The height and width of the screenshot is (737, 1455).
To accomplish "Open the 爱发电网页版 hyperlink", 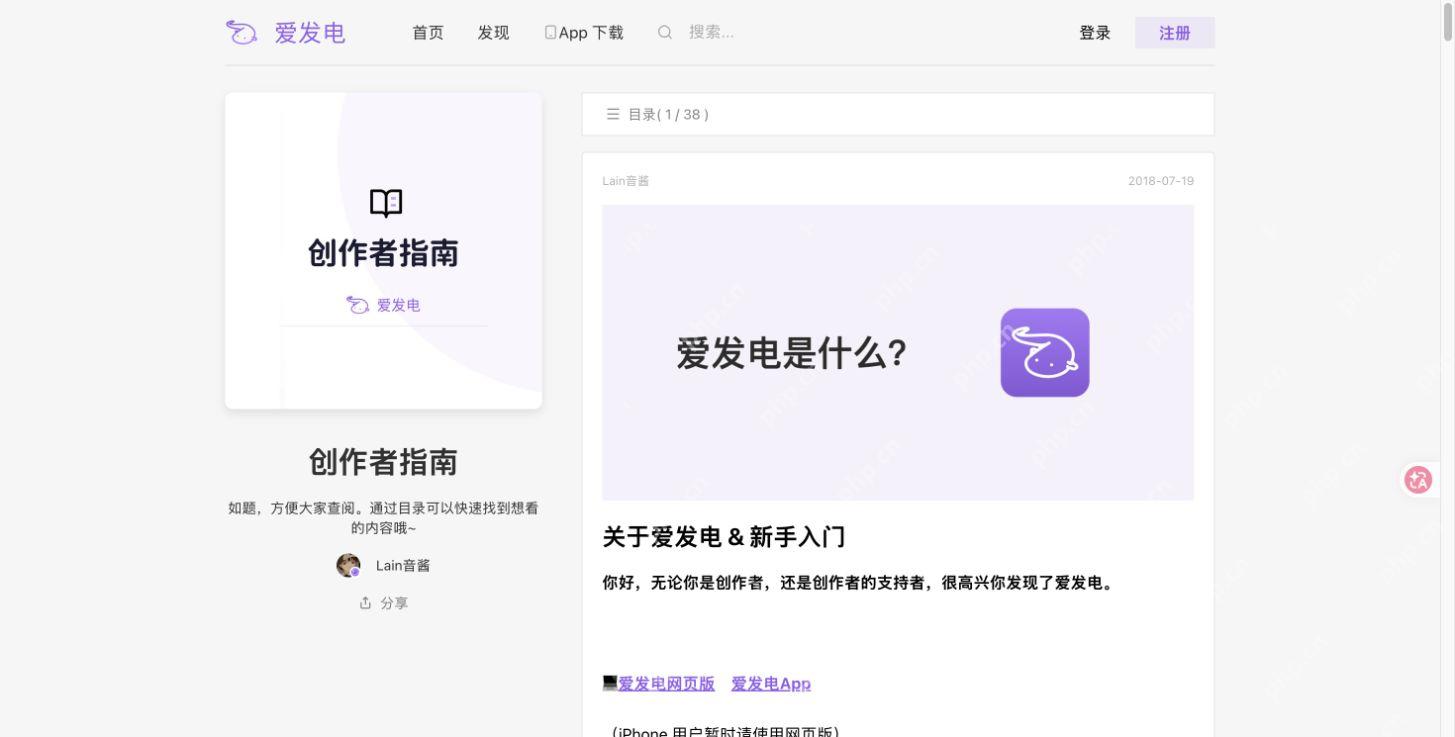I will pos(667,684).
